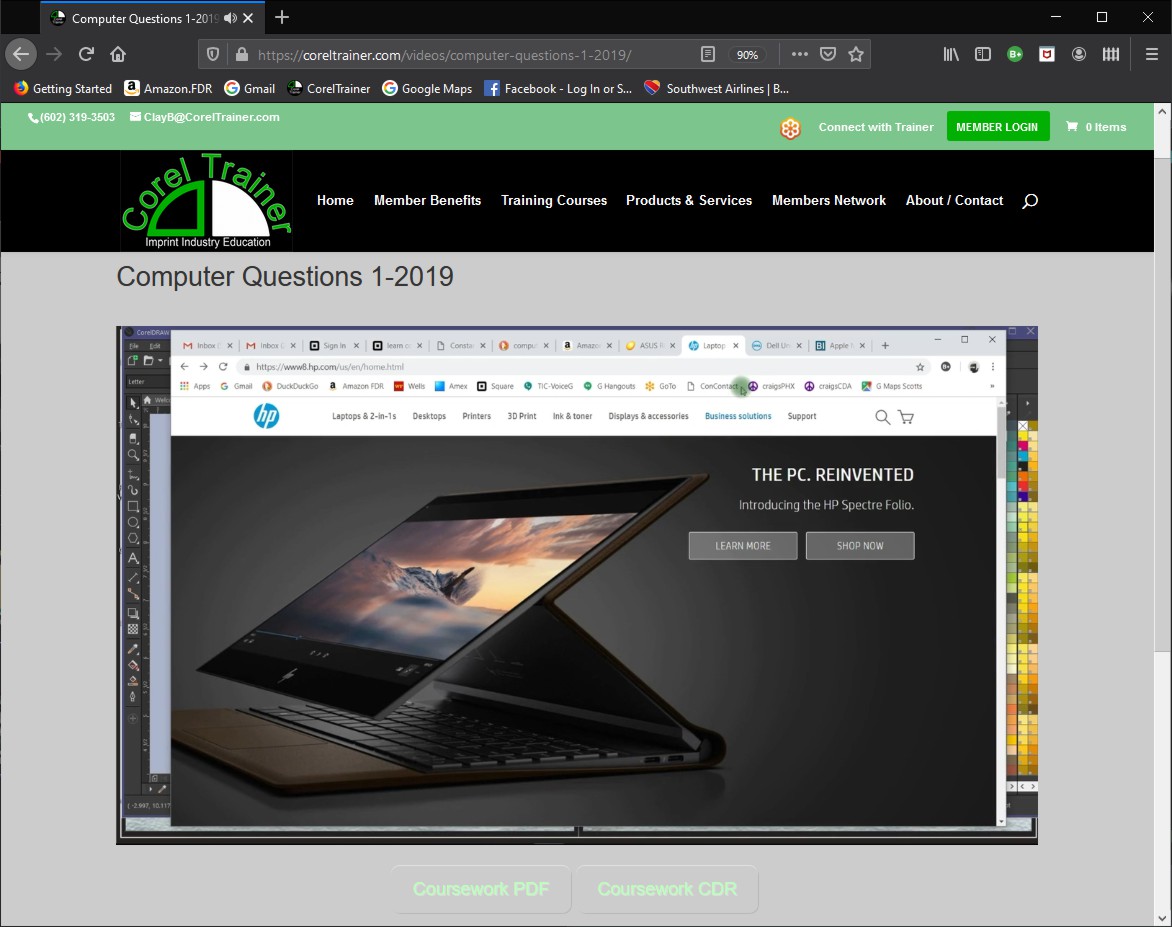Select the Computer Questions 1-2019 browser tab
Viewport: 1172px width, 927px height.
tap(151, 18)
